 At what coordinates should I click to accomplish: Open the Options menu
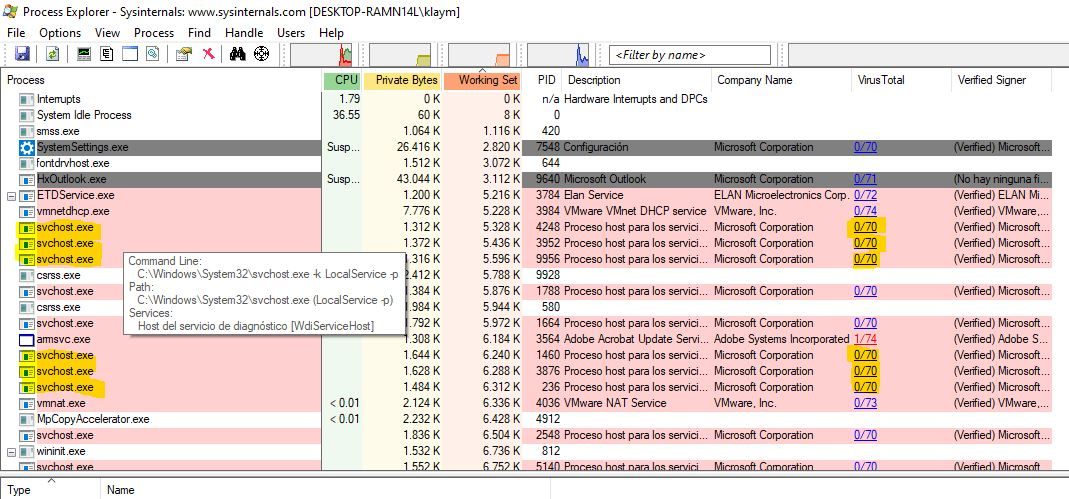(60, 33)
